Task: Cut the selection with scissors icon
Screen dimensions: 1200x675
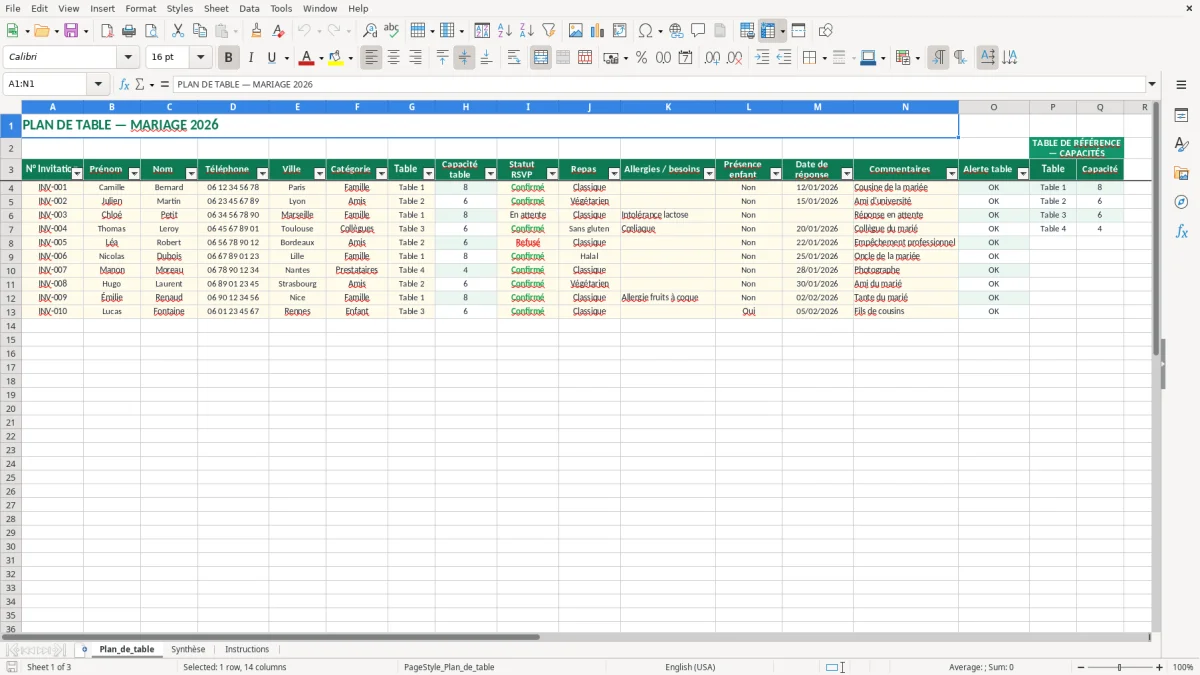Action: (178, 31)
